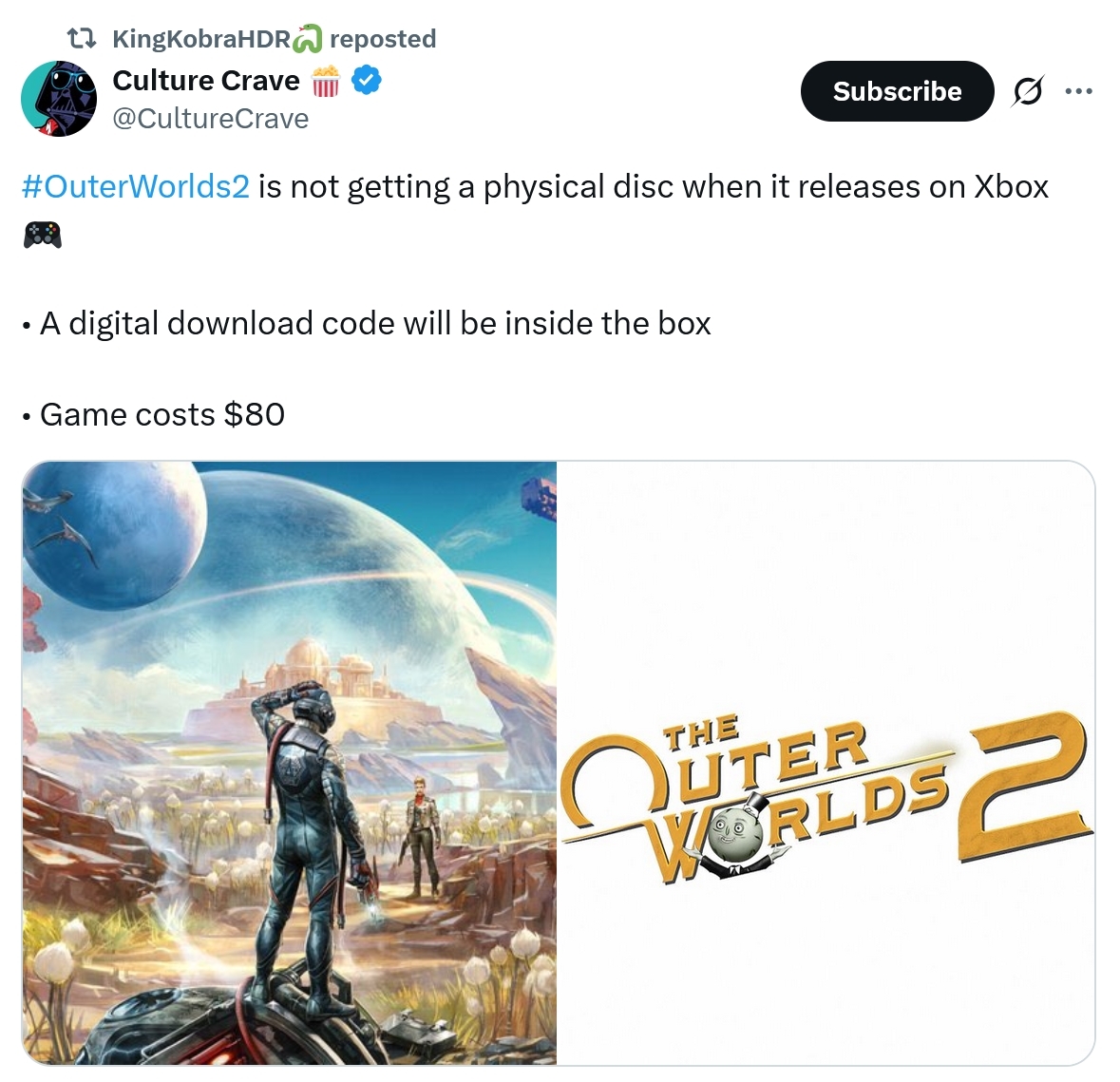
Task: Open the #OuterWorlds2 hashtag
Action: tap(136, 186)
